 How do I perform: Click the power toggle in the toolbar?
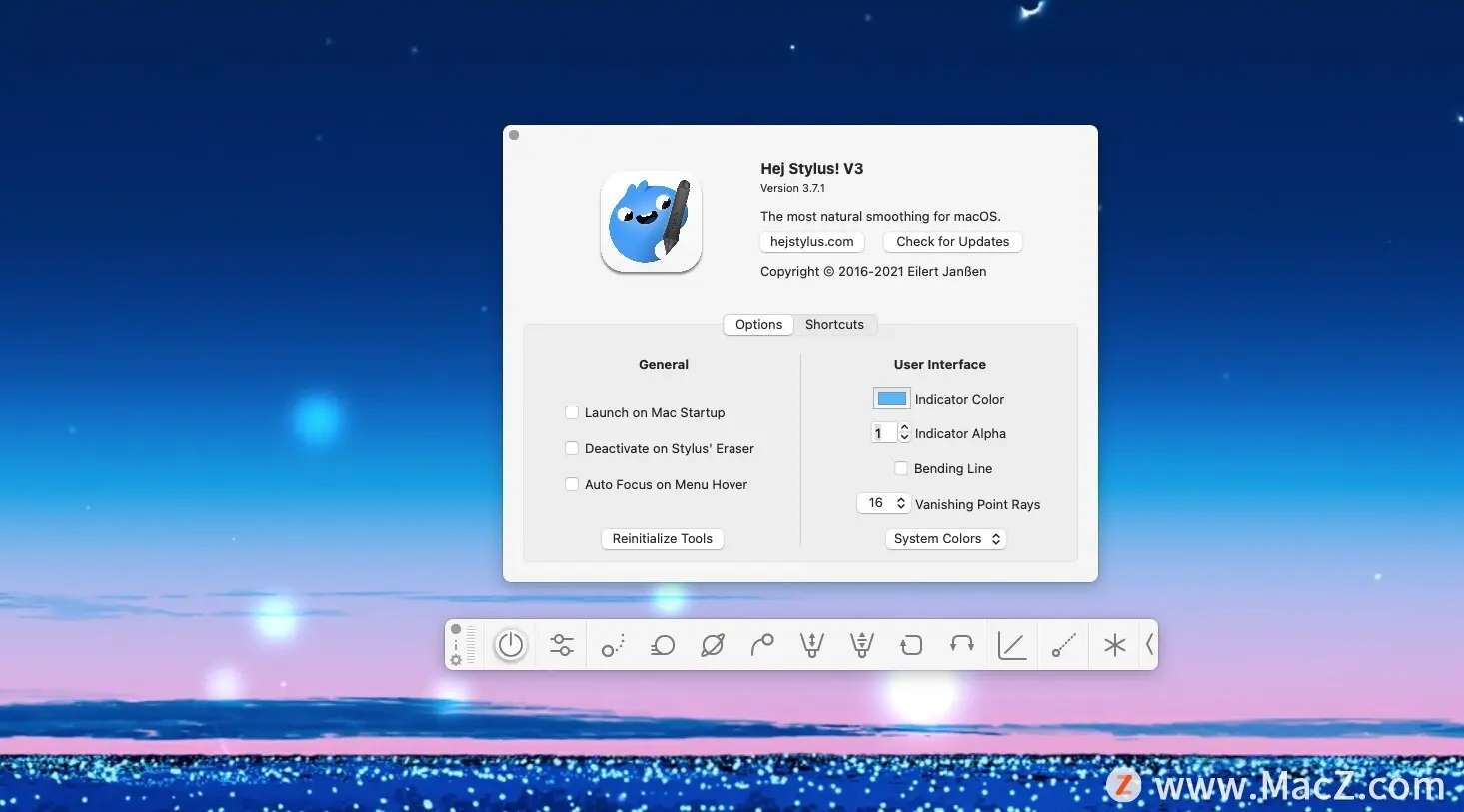511,645
